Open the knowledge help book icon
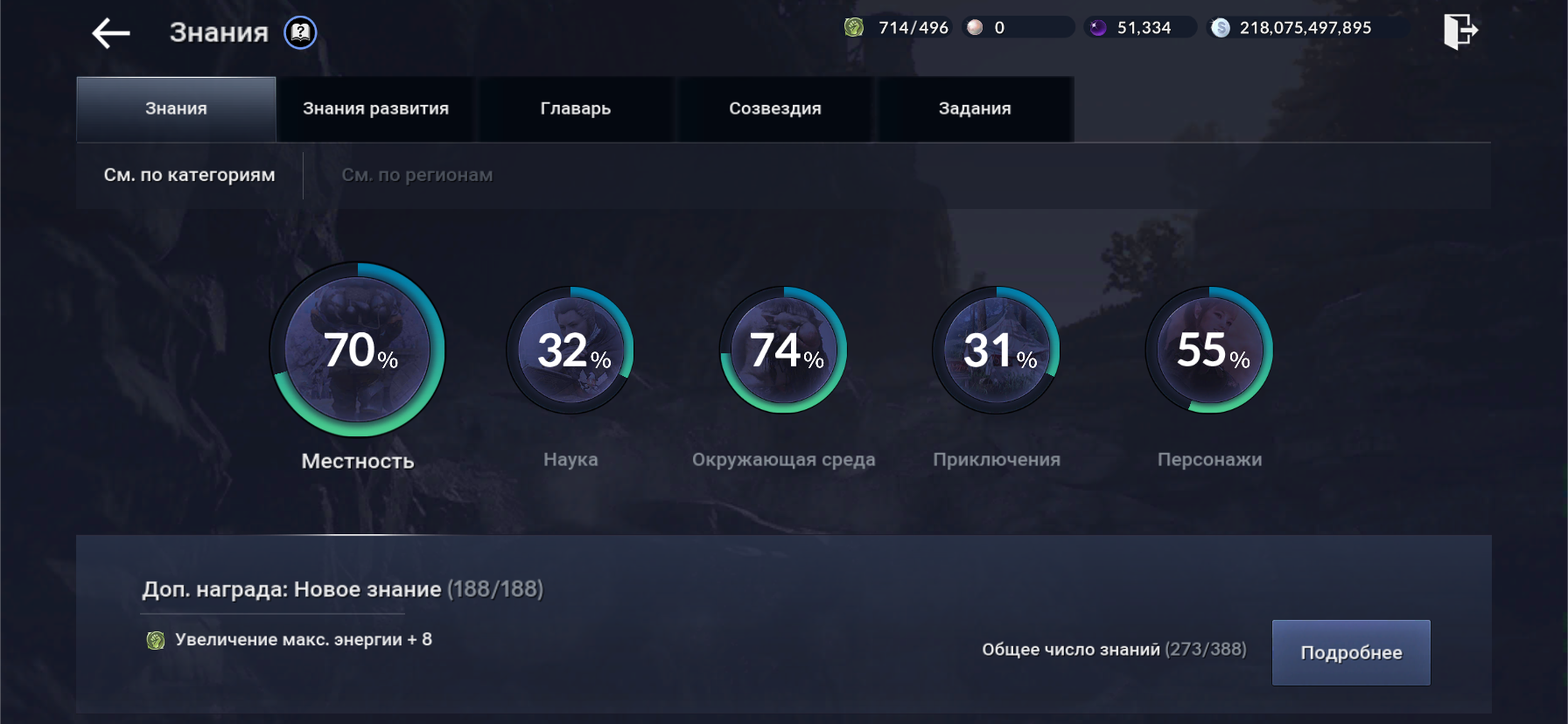 click(300, 33)
